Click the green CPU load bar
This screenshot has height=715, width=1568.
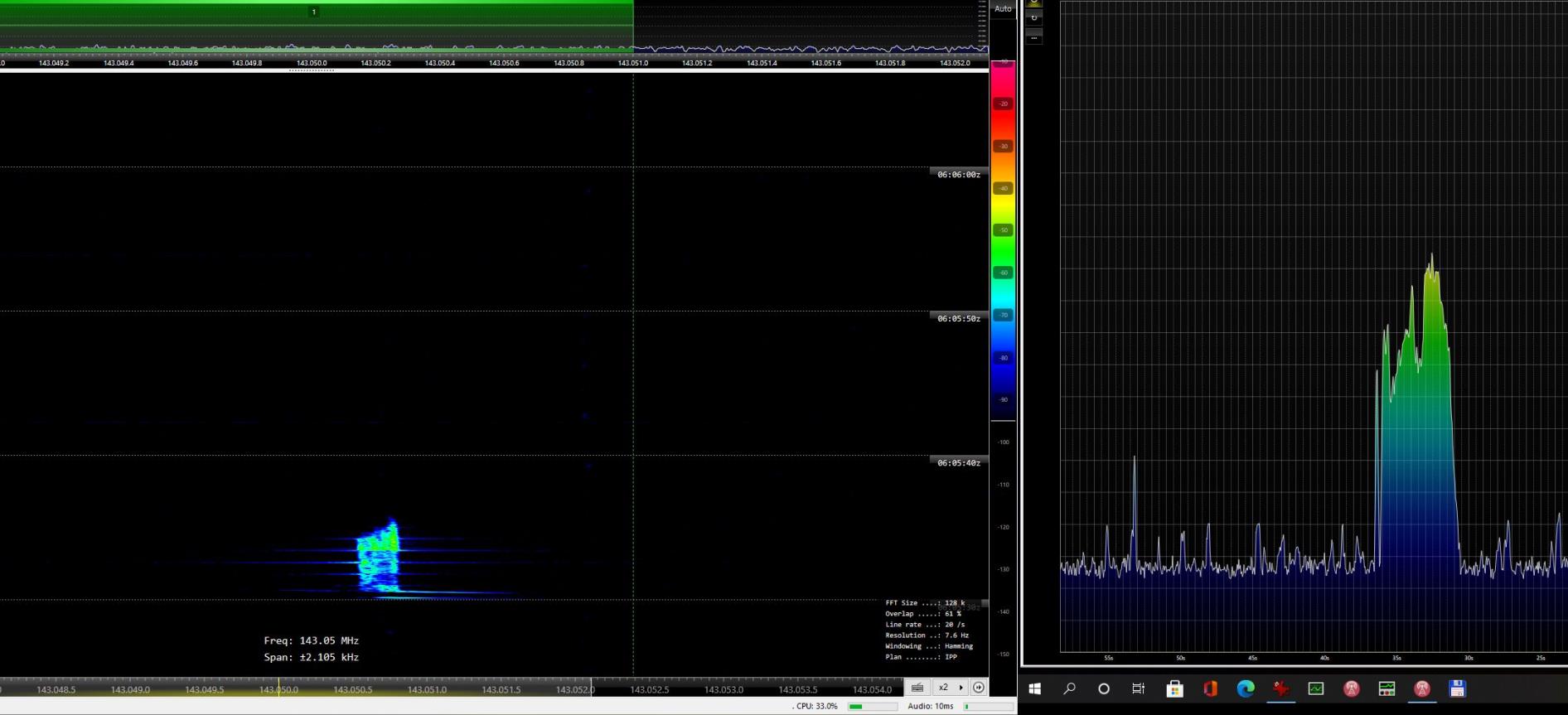(873, 706)
